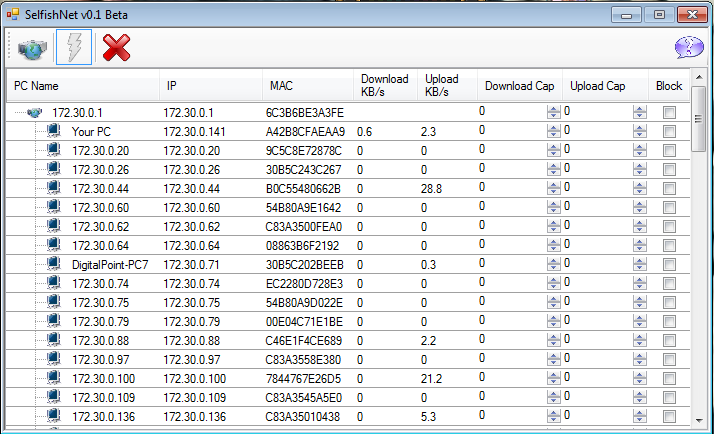714x434 pixels.
Task: Click the Download Cap column header
Action: pos(520,86)
